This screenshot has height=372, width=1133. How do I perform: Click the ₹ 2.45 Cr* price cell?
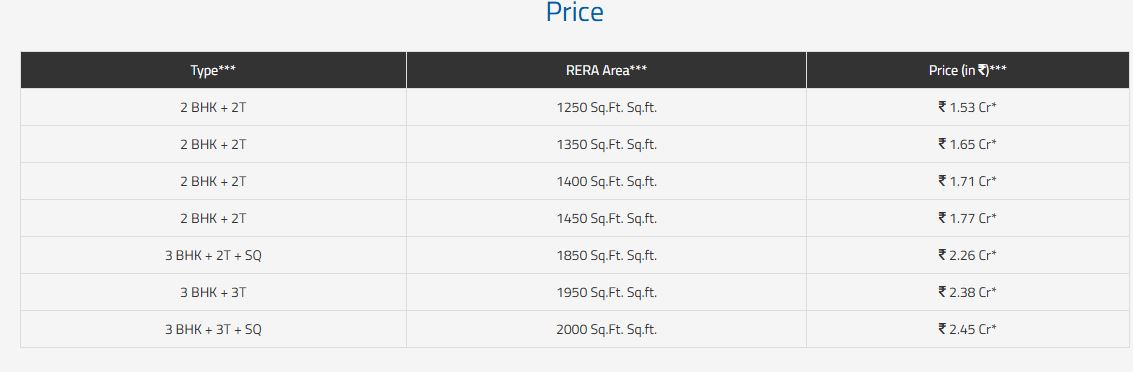pyautogui.click(x=968, y=329)
